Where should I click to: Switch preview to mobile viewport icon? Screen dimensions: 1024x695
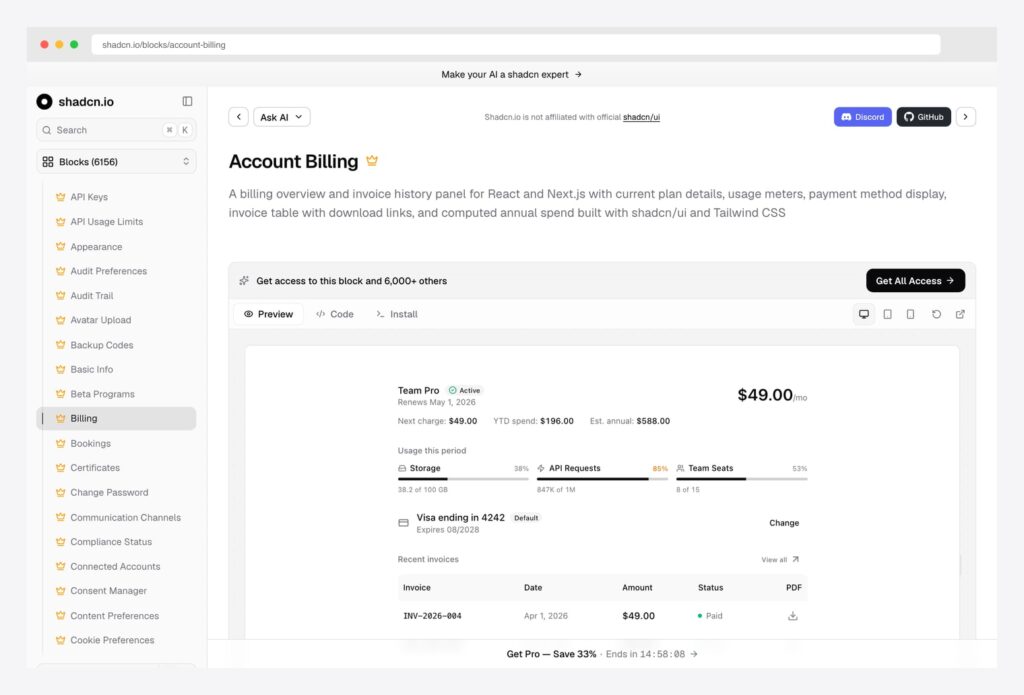(910, 314)
